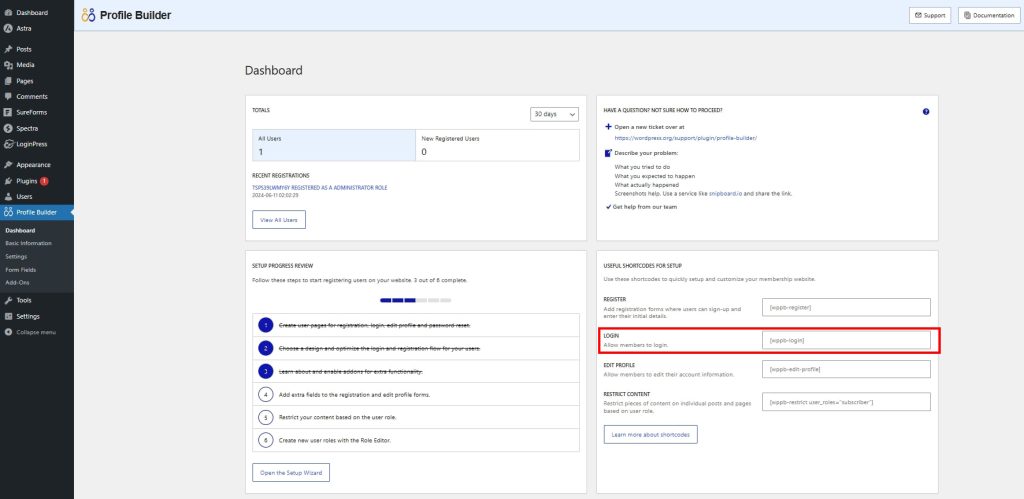Image resolution: width=1024 pixels, height=499 pixels.
Task: Click the LoginPress icon in sidebar
Action: [x=8, y=144]
